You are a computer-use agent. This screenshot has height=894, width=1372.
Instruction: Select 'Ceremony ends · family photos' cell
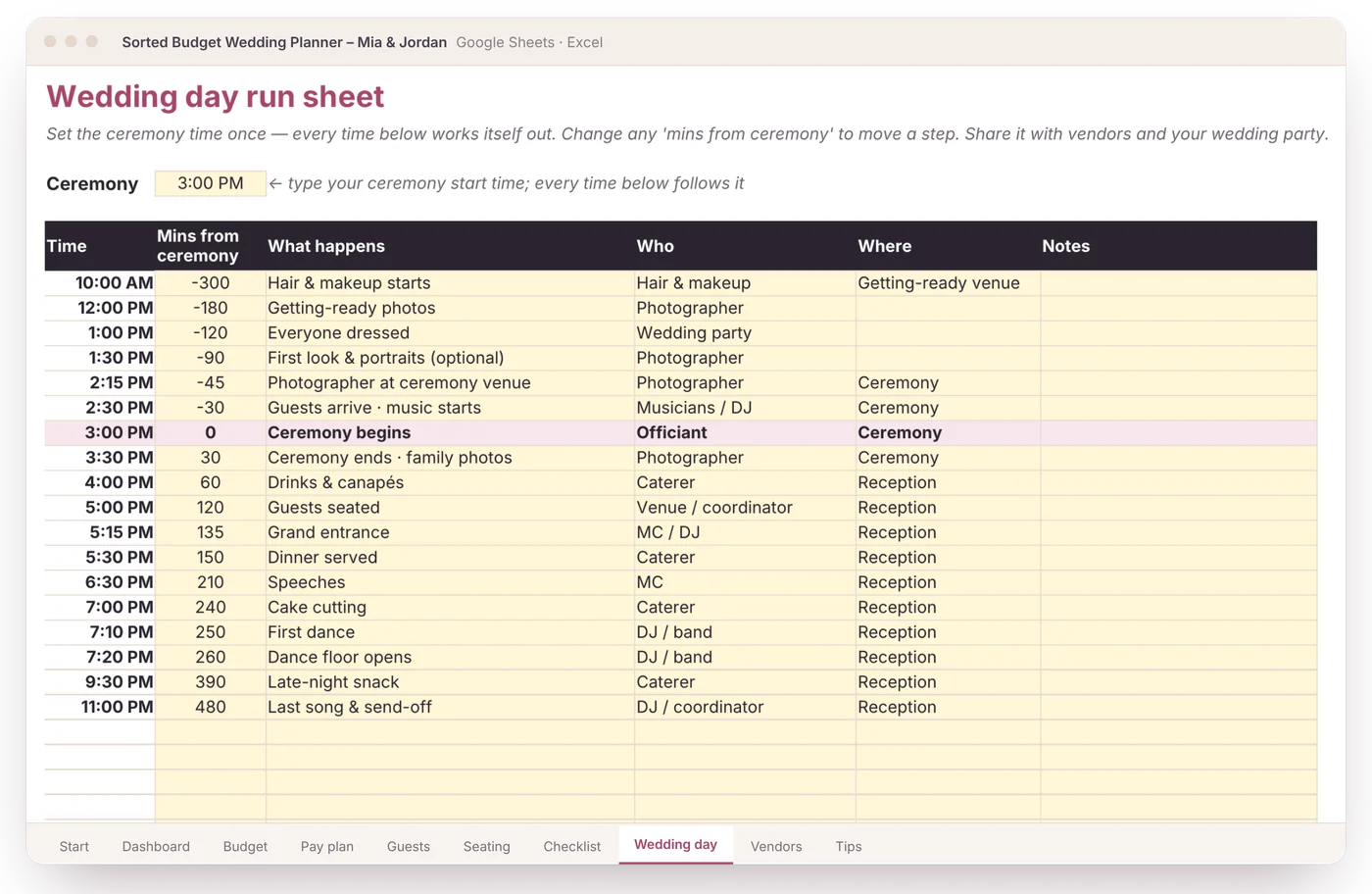coord(450,458)
